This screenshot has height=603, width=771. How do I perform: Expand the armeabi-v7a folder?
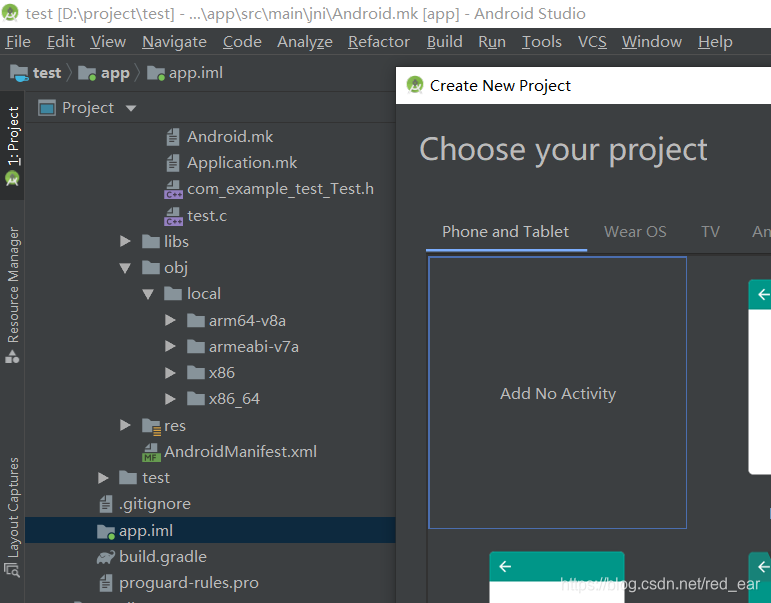[x=170, y=347]
